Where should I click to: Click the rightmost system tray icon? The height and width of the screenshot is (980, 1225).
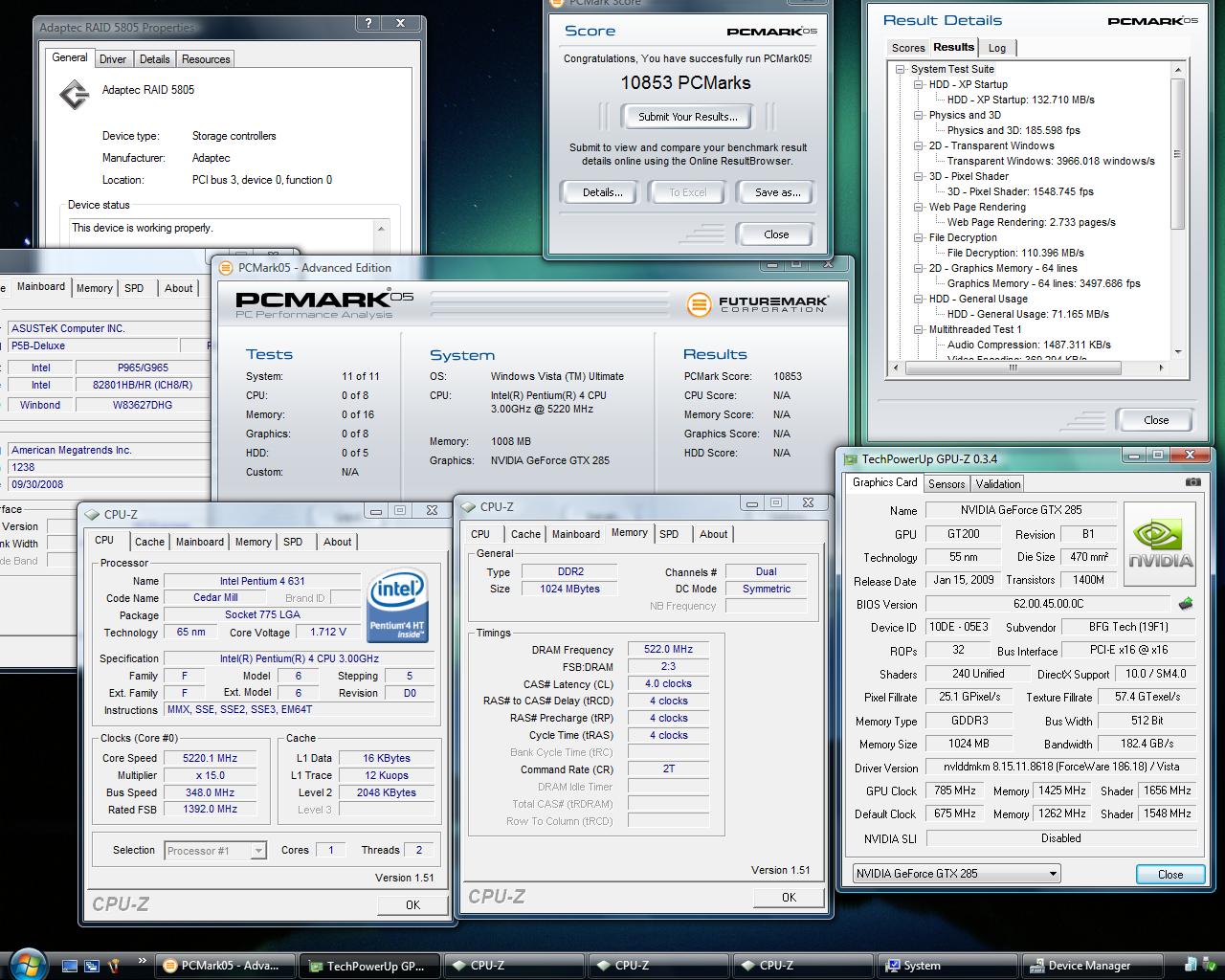tap(1212, 966)
